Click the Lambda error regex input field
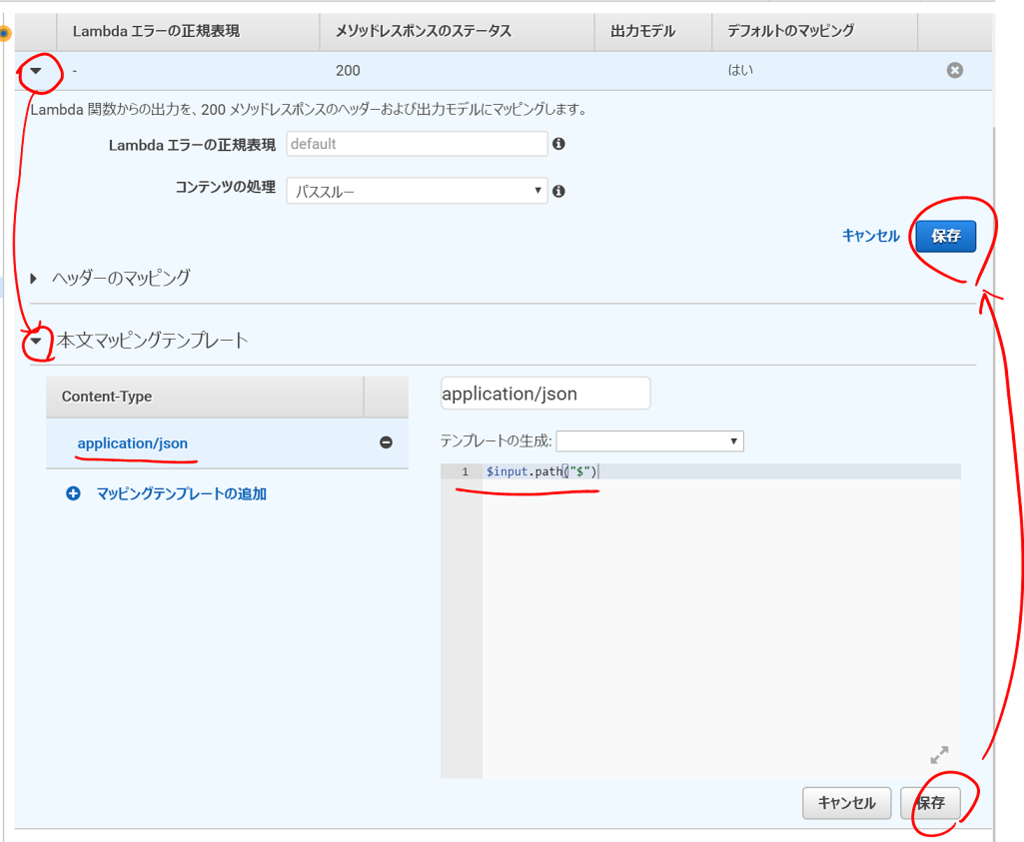Viewport: 1024px width, 842px height. (417, 144)
